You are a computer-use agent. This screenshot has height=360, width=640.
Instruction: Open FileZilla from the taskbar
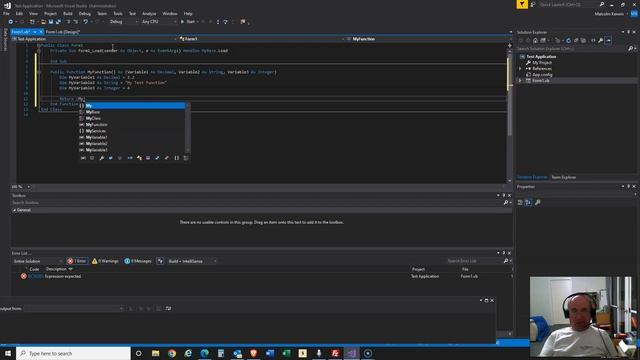[335, 353]
